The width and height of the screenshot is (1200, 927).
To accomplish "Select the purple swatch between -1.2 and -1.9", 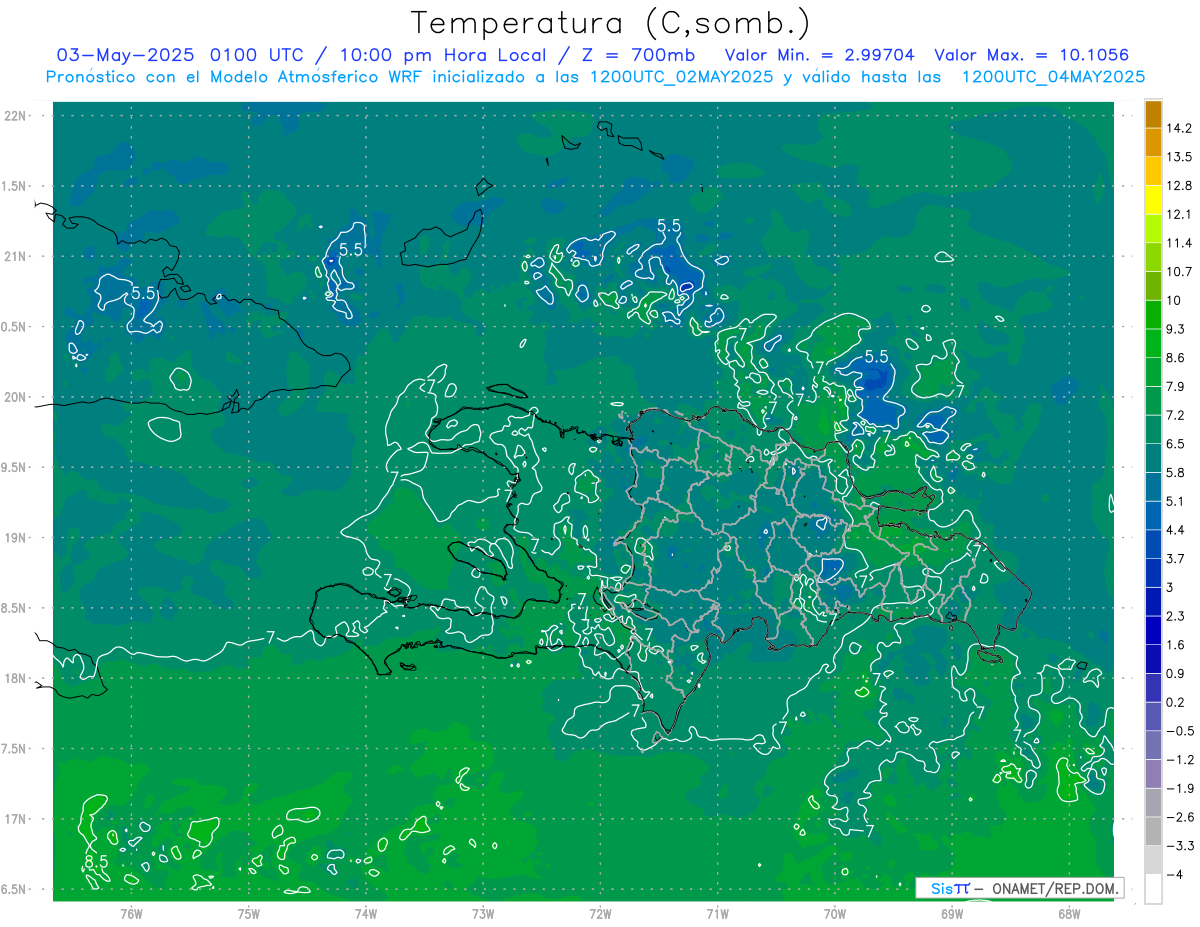I will point(1153,774).
